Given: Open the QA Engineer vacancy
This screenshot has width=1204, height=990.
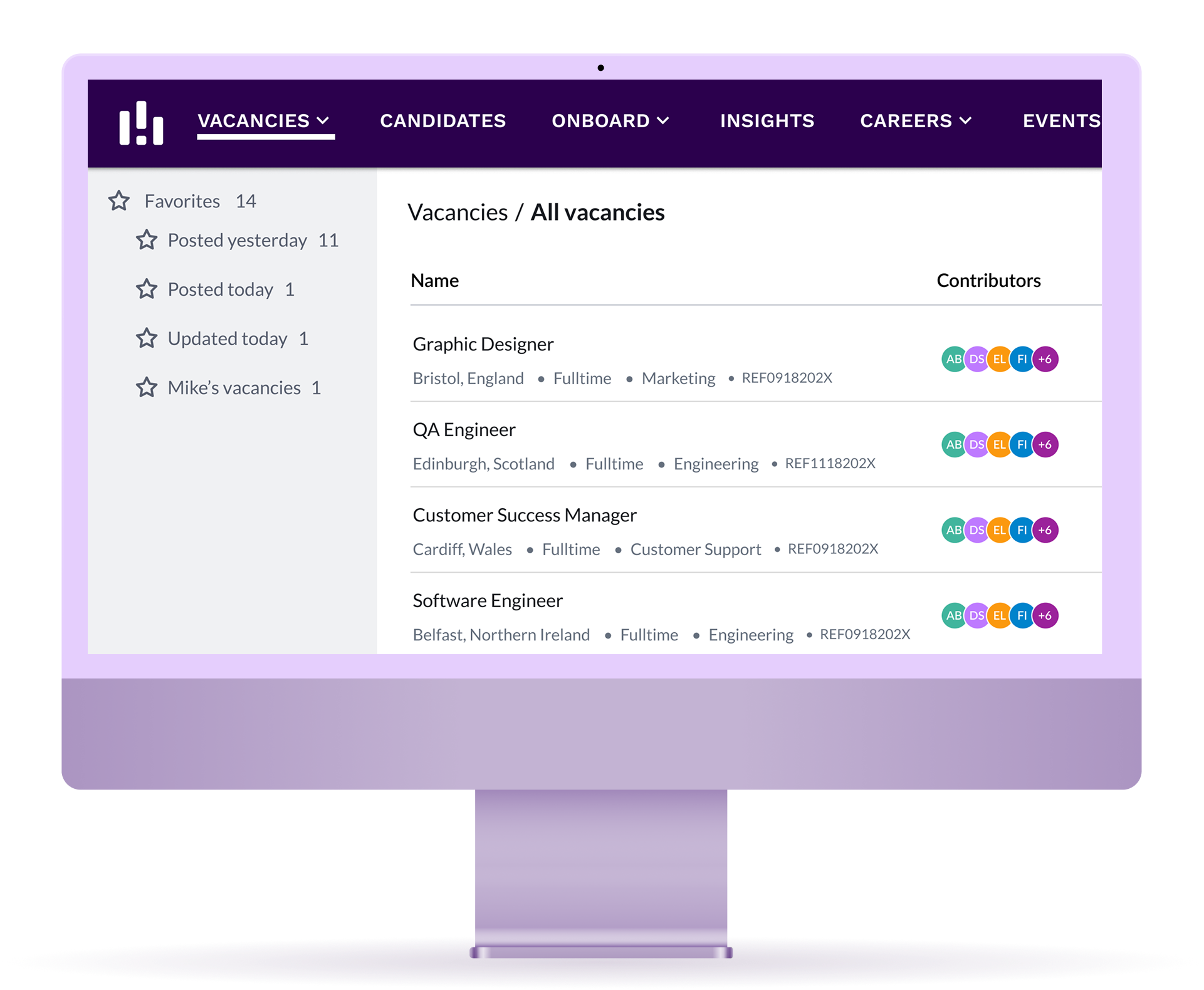Looking at the screenshot, I should point(464,430).
